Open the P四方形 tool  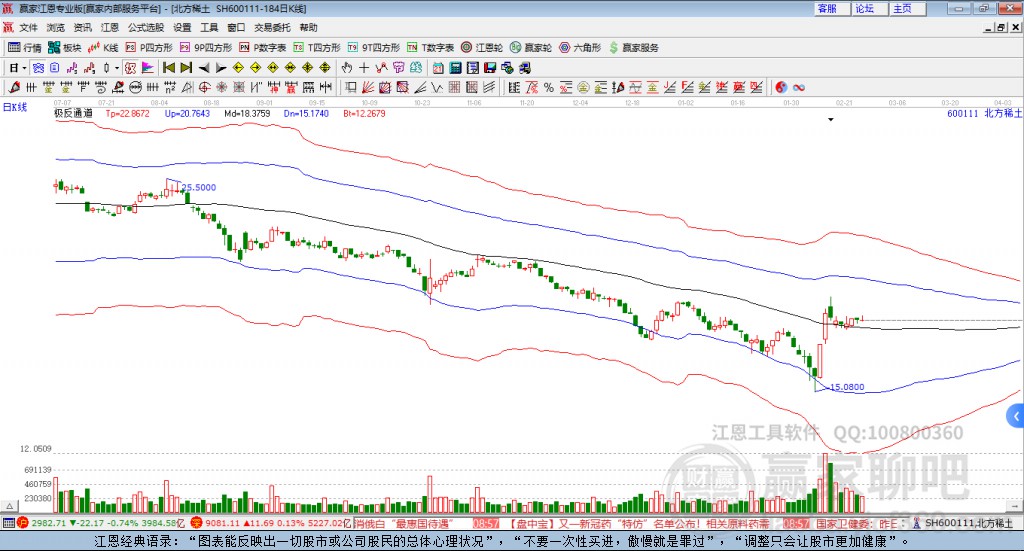click(x=149, y=48)
